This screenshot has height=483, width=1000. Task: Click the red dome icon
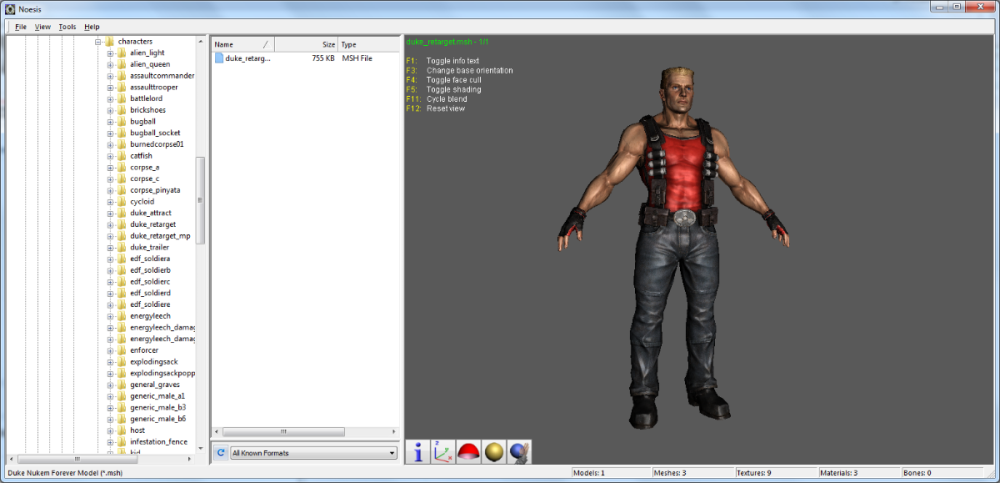pos(469,452)
